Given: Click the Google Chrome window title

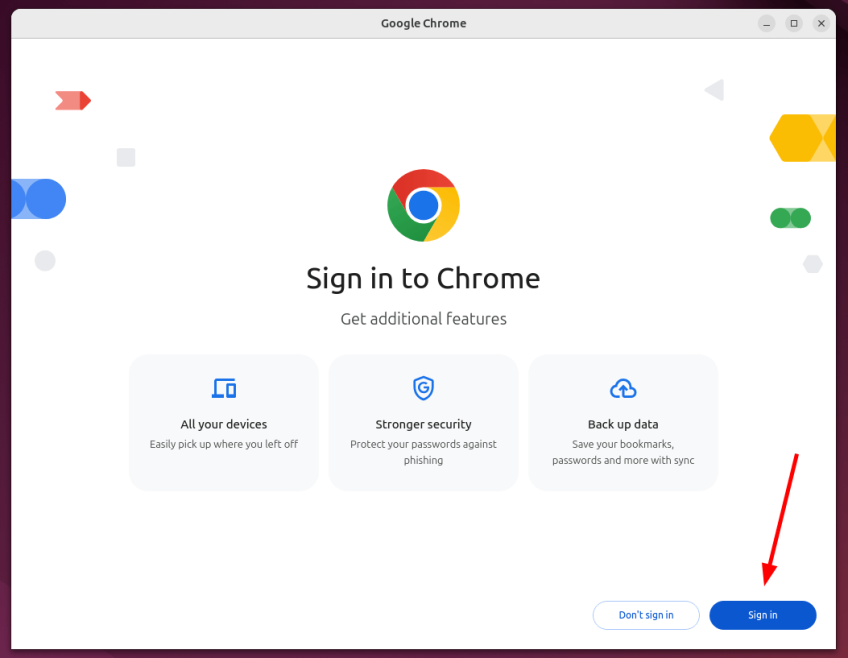Looking at the screenshot, I should pos(423,23).
